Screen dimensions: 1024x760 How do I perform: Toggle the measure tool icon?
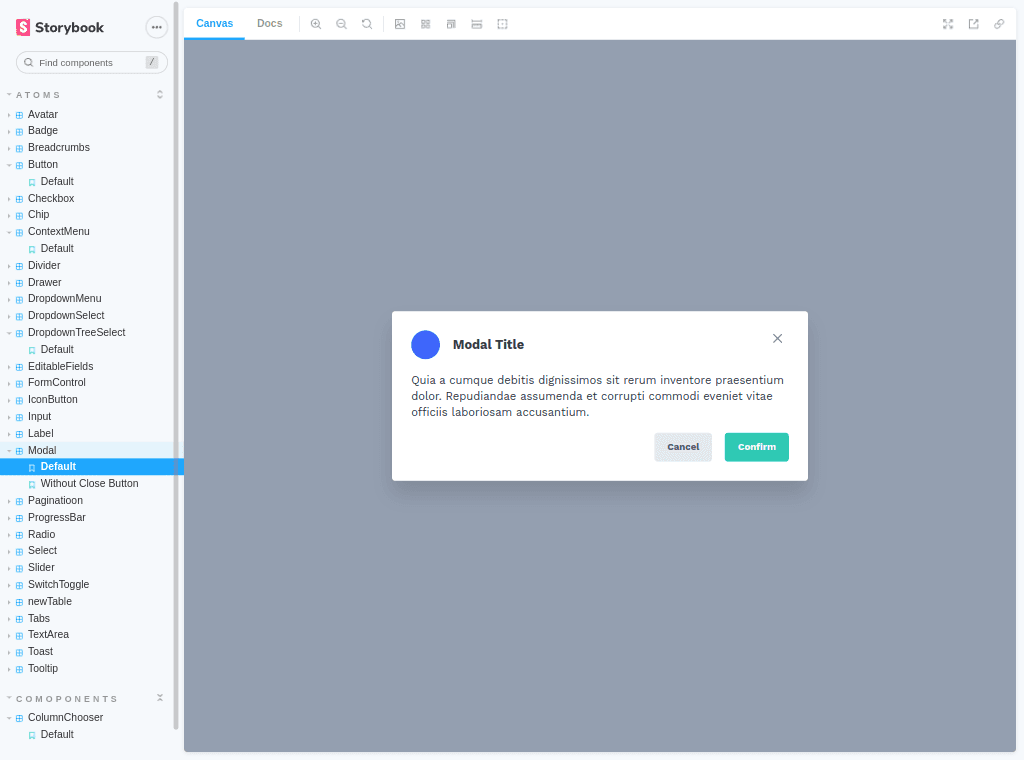point(477,24)
